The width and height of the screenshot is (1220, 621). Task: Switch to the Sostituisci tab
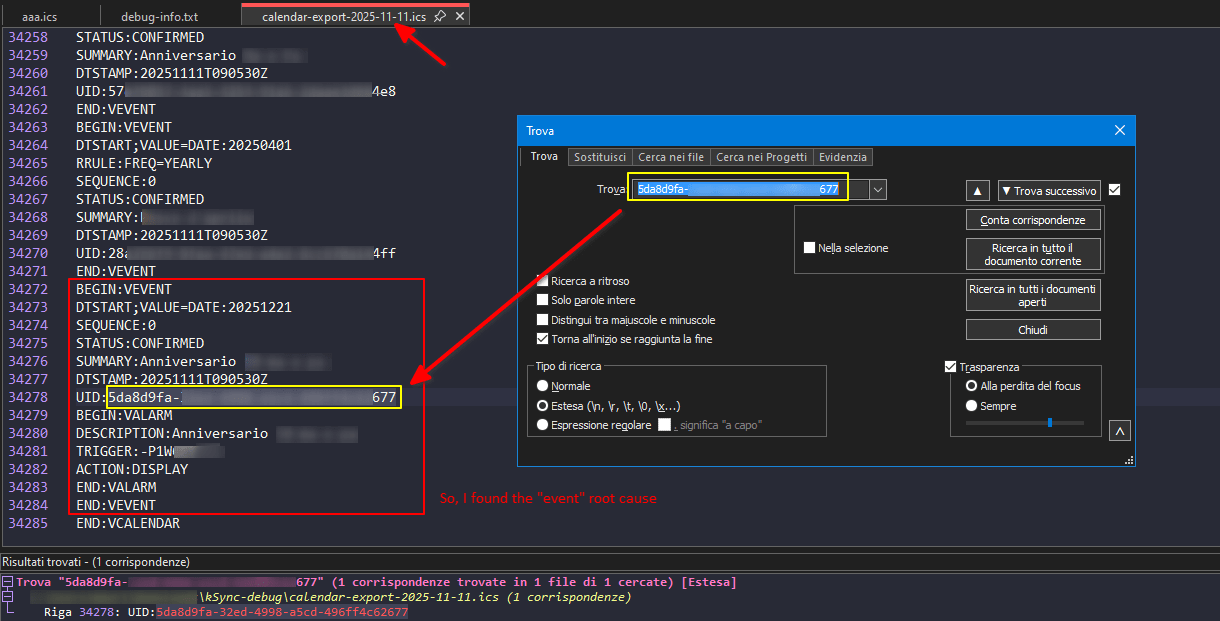[x=600, y=157]
